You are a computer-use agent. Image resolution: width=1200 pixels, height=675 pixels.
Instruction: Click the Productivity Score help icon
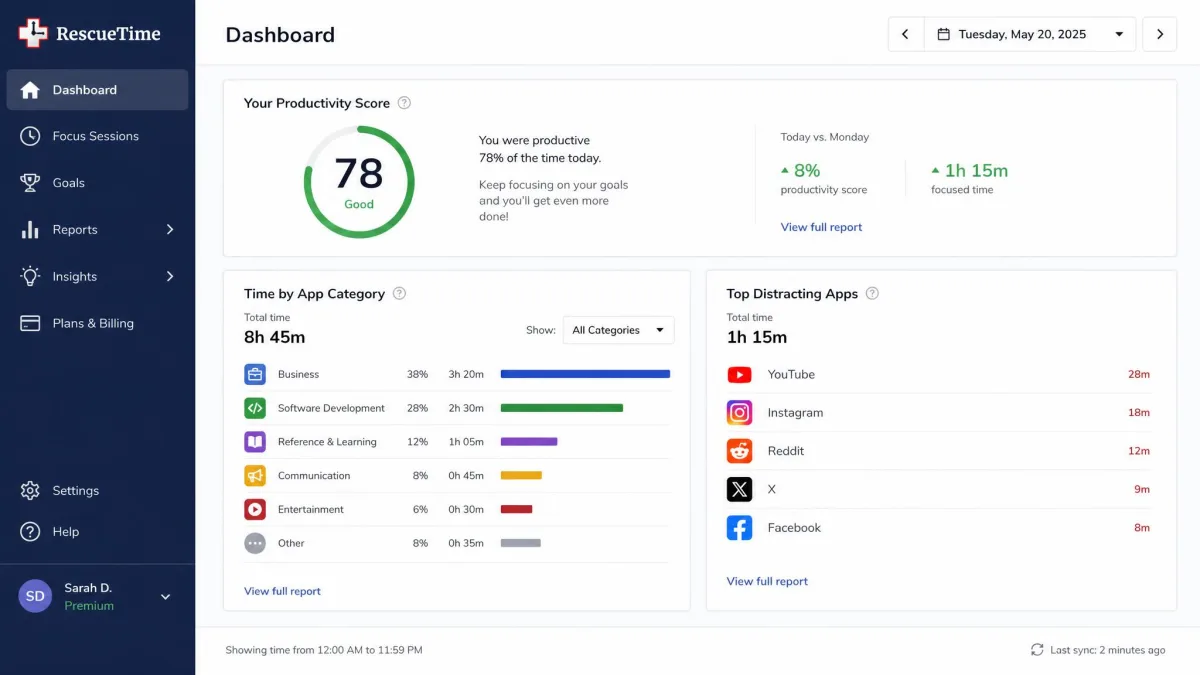pyautogui.click(x=404, y=103)
